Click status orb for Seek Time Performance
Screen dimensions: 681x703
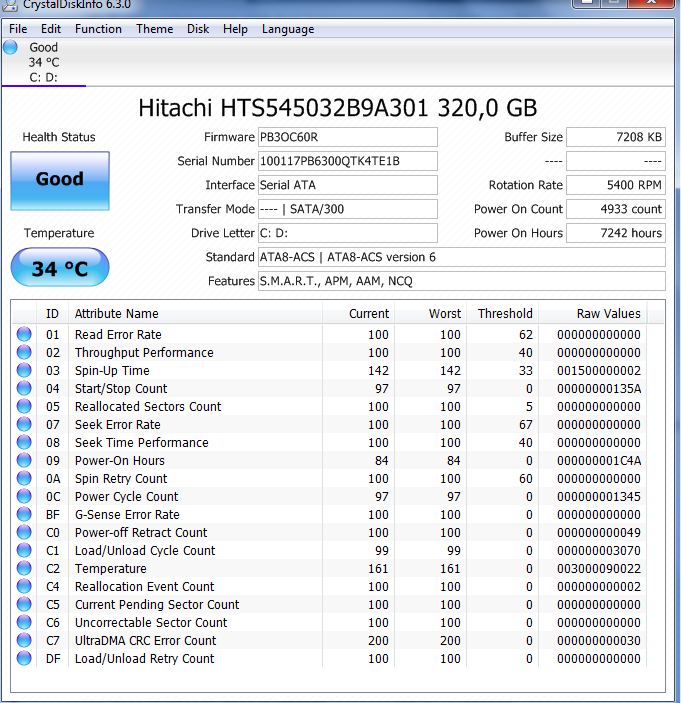coord(24,443)
